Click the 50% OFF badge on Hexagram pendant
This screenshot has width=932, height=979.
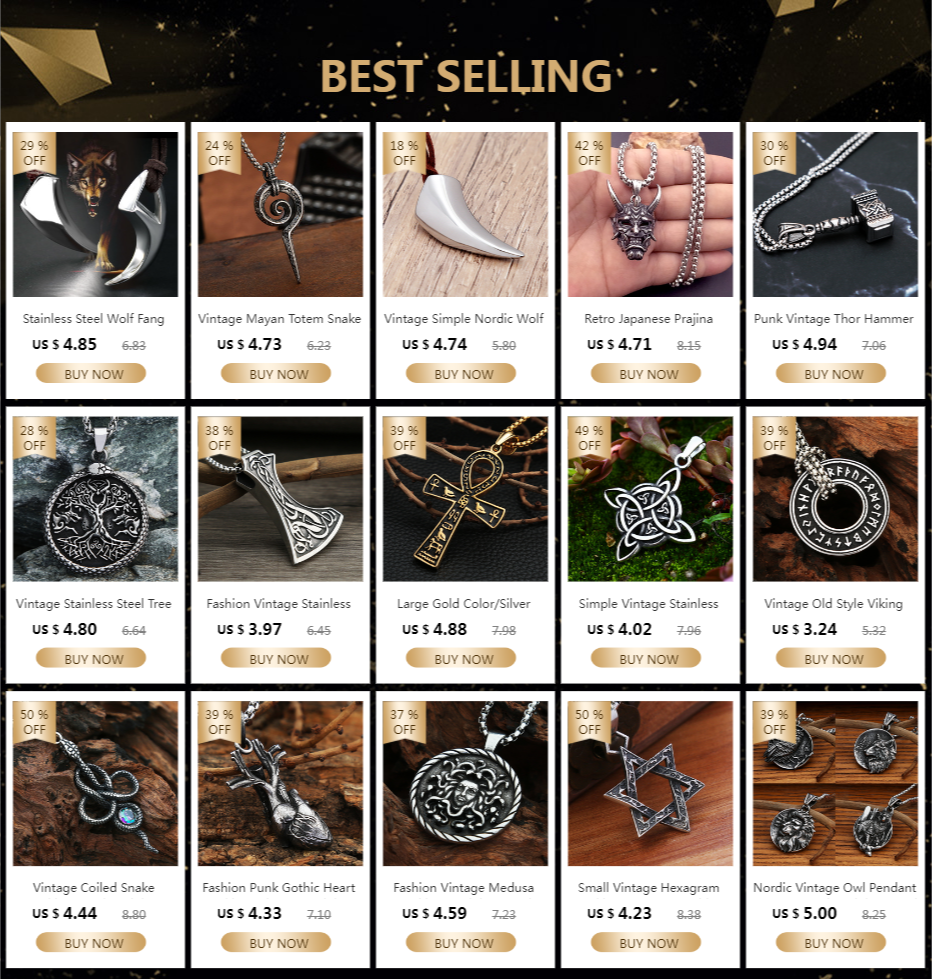[589, 722]
